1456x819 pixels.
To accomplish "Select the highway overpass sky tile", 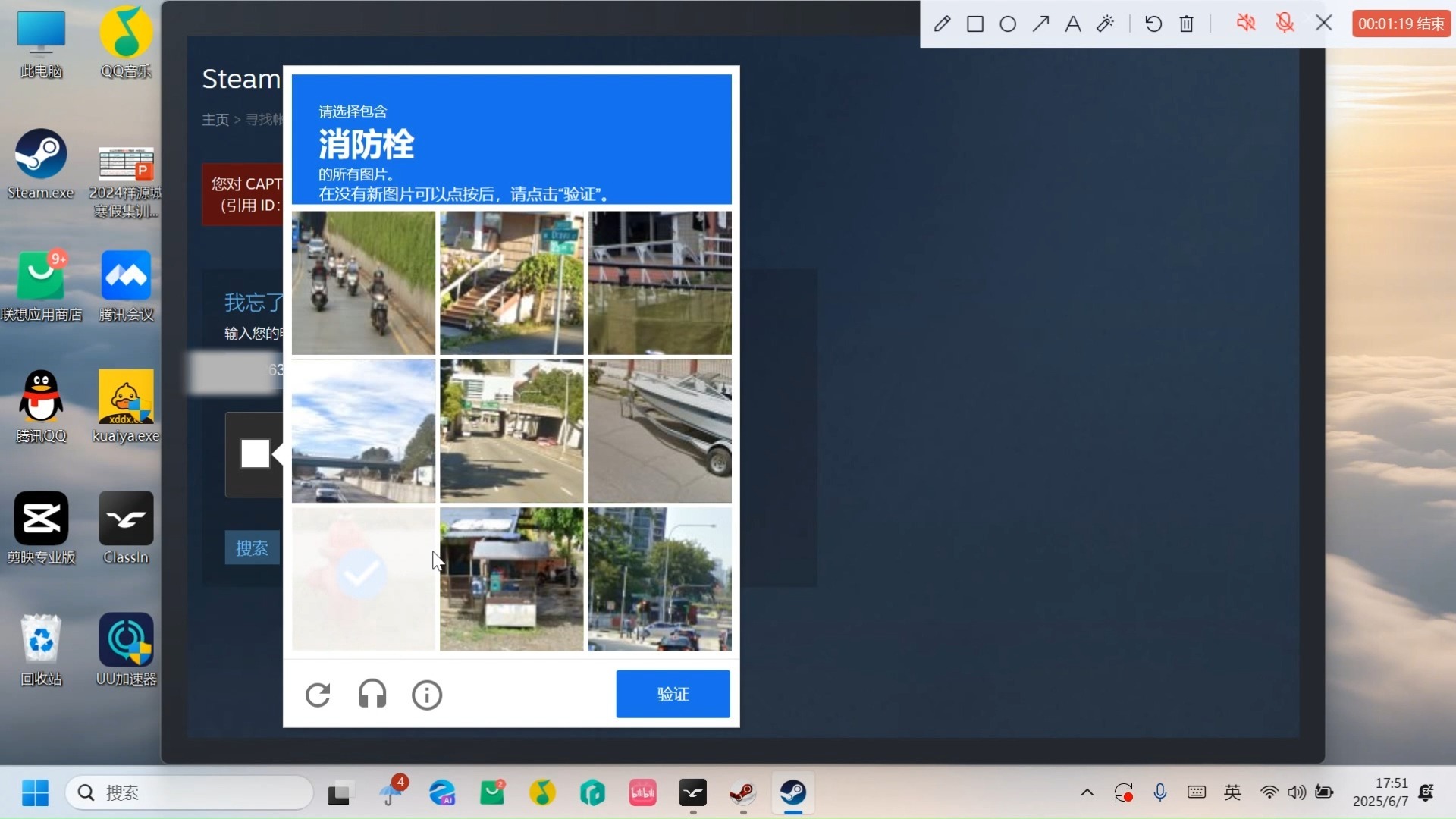I will pyautogui.click(x=364, y=431).
